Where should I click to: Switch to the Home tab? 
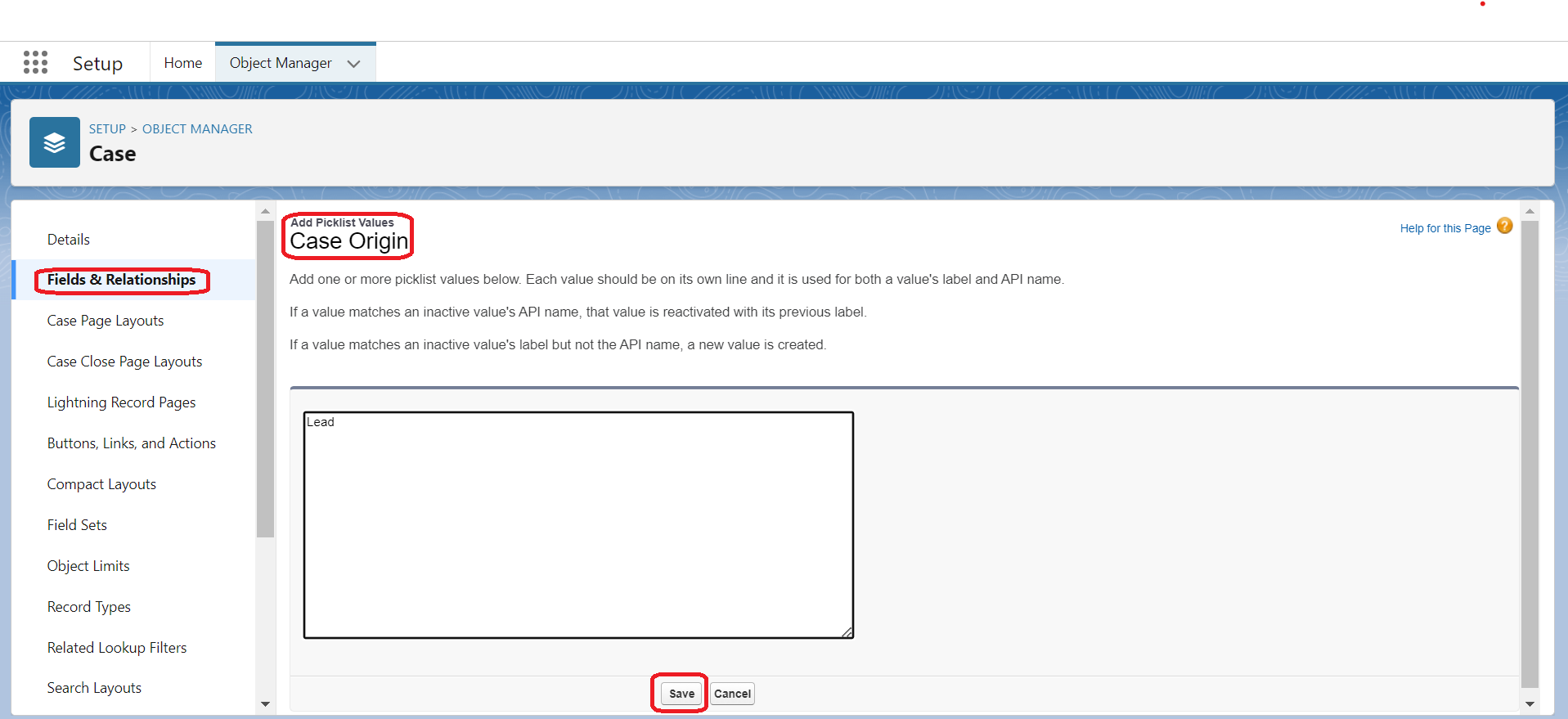pyautogui.click(x=182, y=63)
